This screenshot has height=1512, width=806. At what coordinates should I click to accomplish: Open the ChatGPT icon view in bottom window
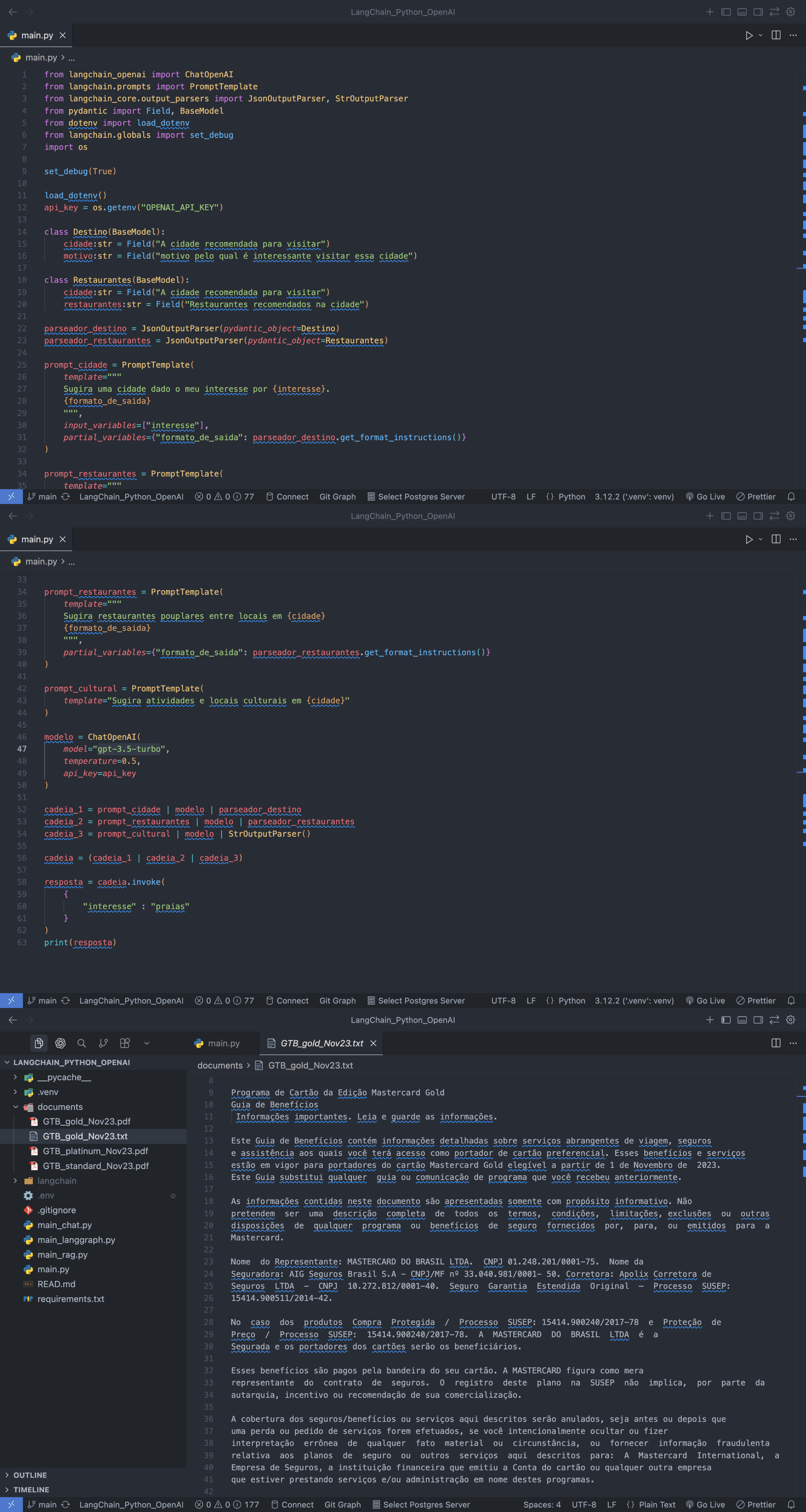tap(60, 1043)
